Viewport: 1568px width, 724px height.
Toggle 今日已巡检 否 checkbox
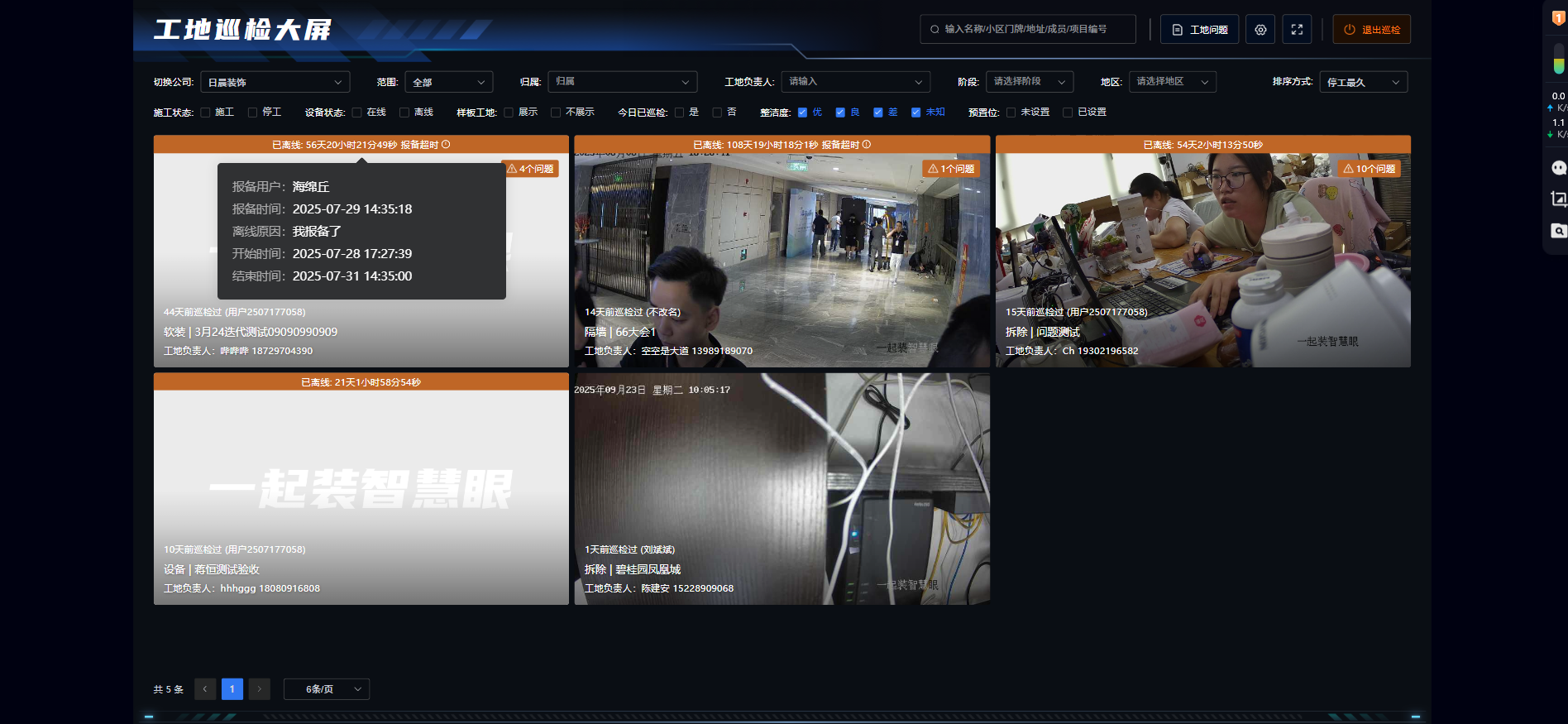click(x=717, y=113)
